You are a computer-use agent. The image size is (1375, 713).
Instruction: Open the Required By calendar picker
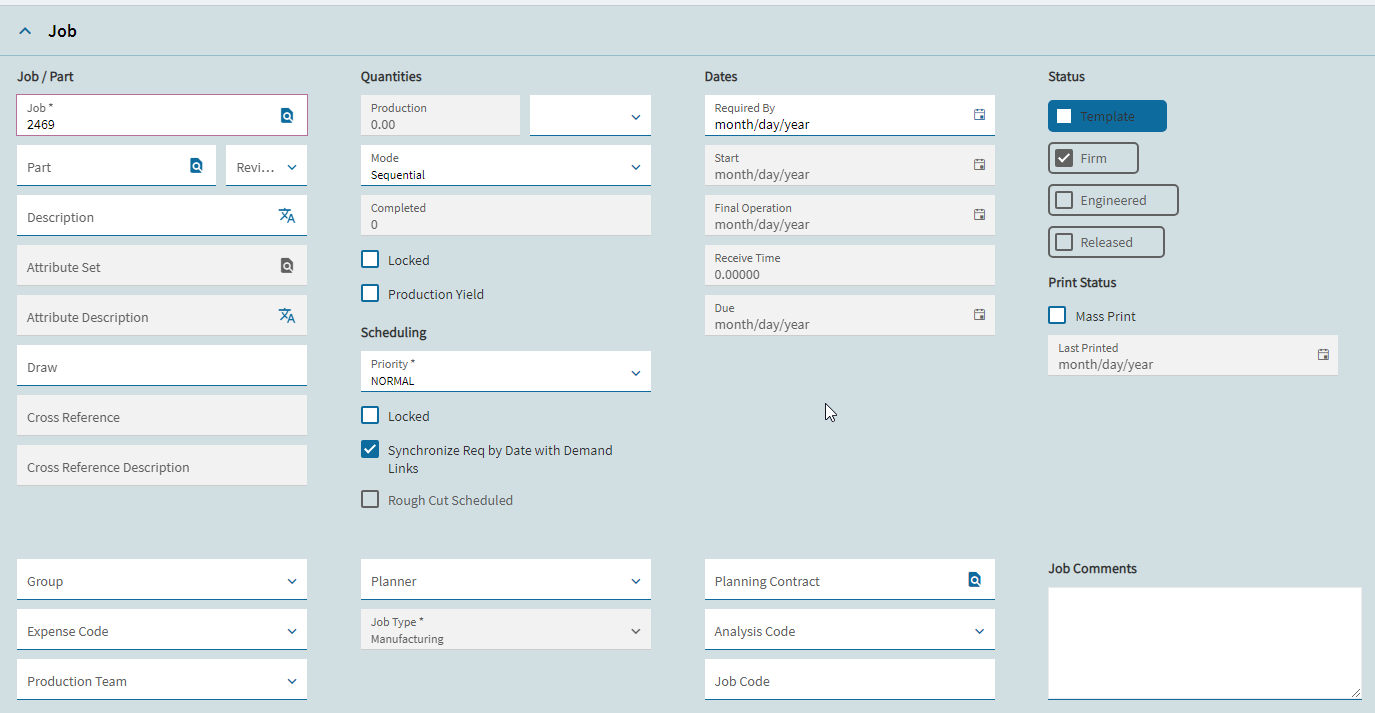pos(979,115)
